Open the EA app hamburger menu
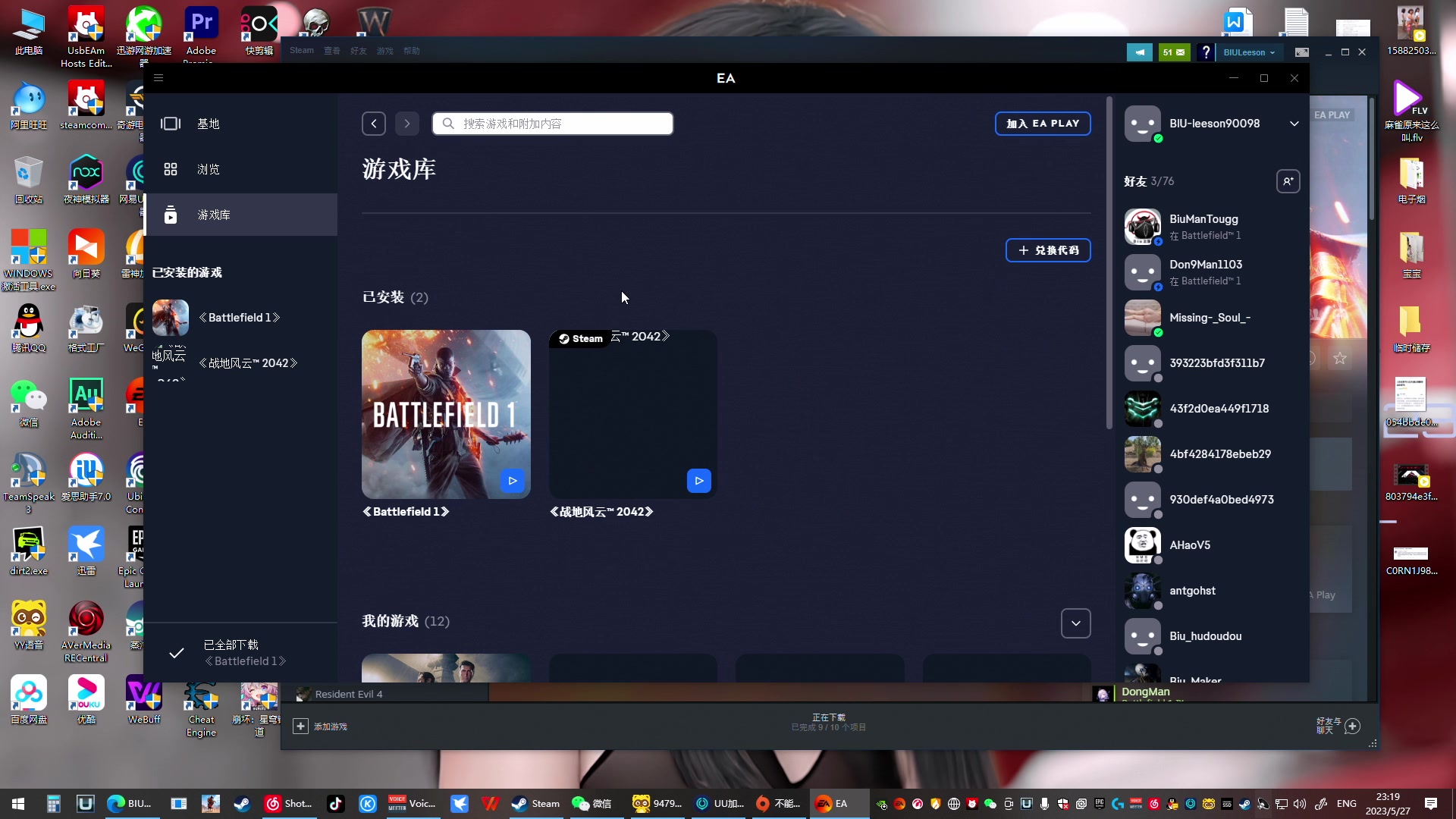The image size is (1456, 819). 158,78
